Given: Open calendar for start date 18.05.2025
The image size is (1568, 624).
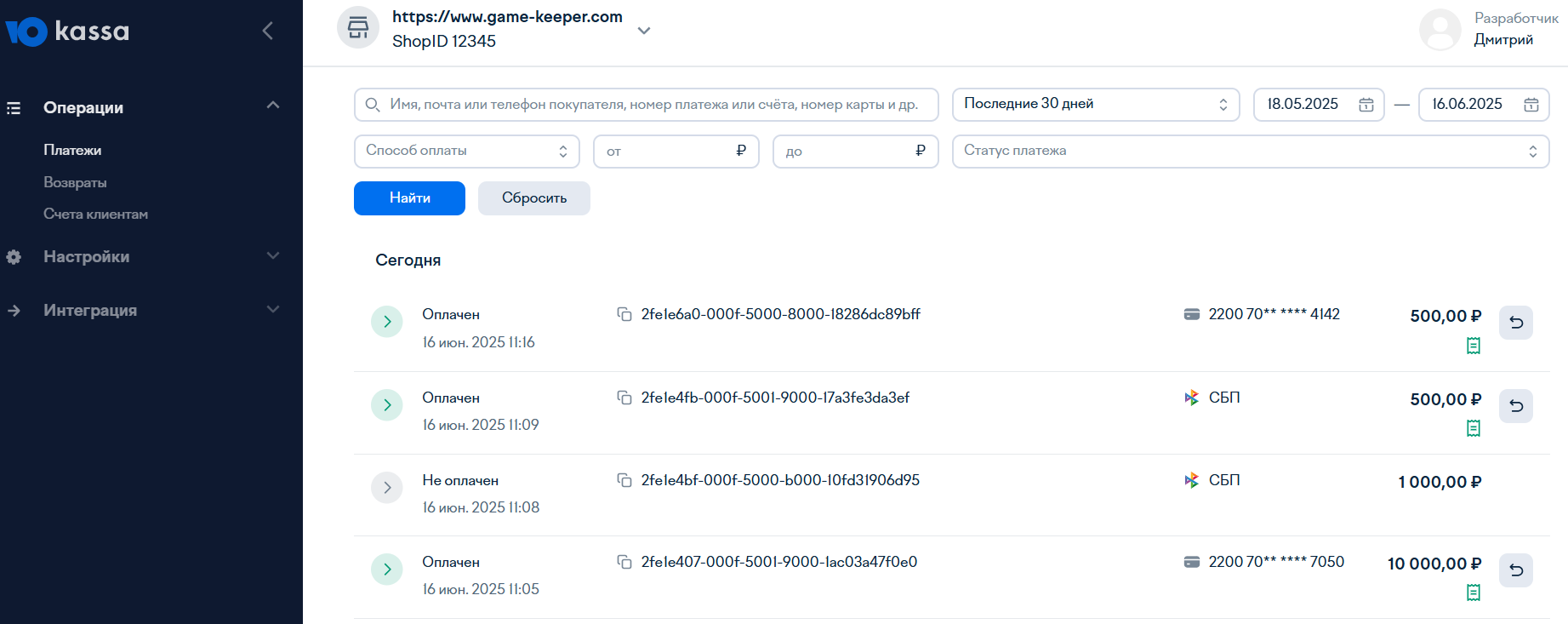Looking at the screenshot, I should [1366, 105].
